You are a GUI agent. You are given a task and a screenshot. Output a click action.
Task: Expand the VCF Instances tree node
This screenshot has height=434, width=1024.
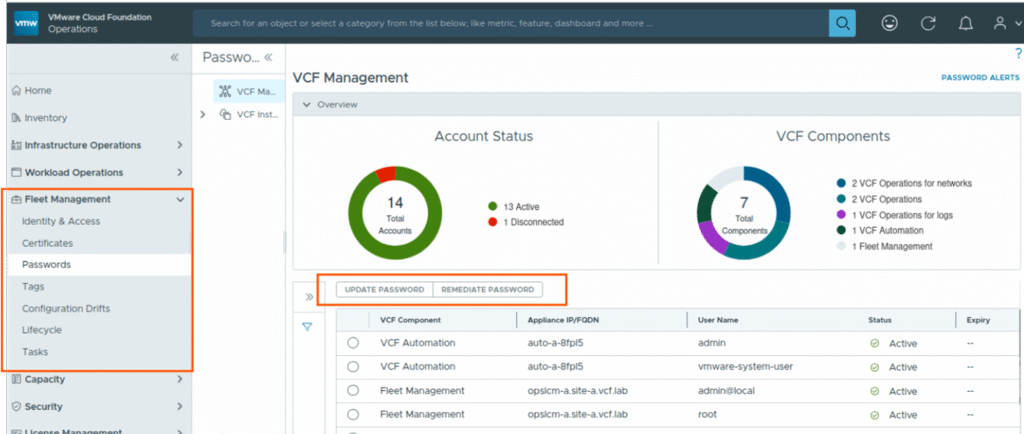click(203, 114)
